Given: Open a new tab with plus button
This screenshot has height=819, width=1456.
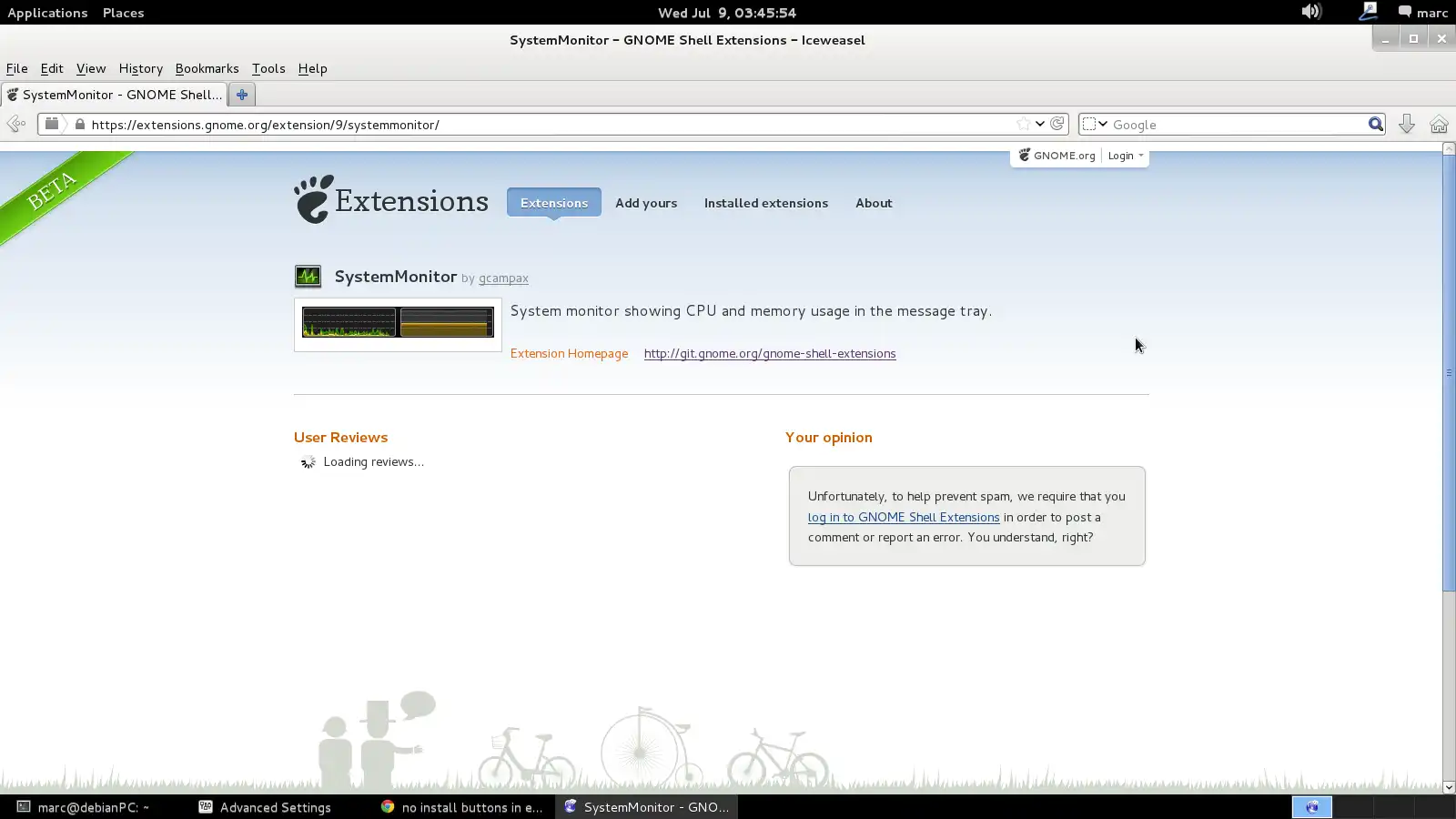Looking at the screenshot, I should [x=242, y=95].
